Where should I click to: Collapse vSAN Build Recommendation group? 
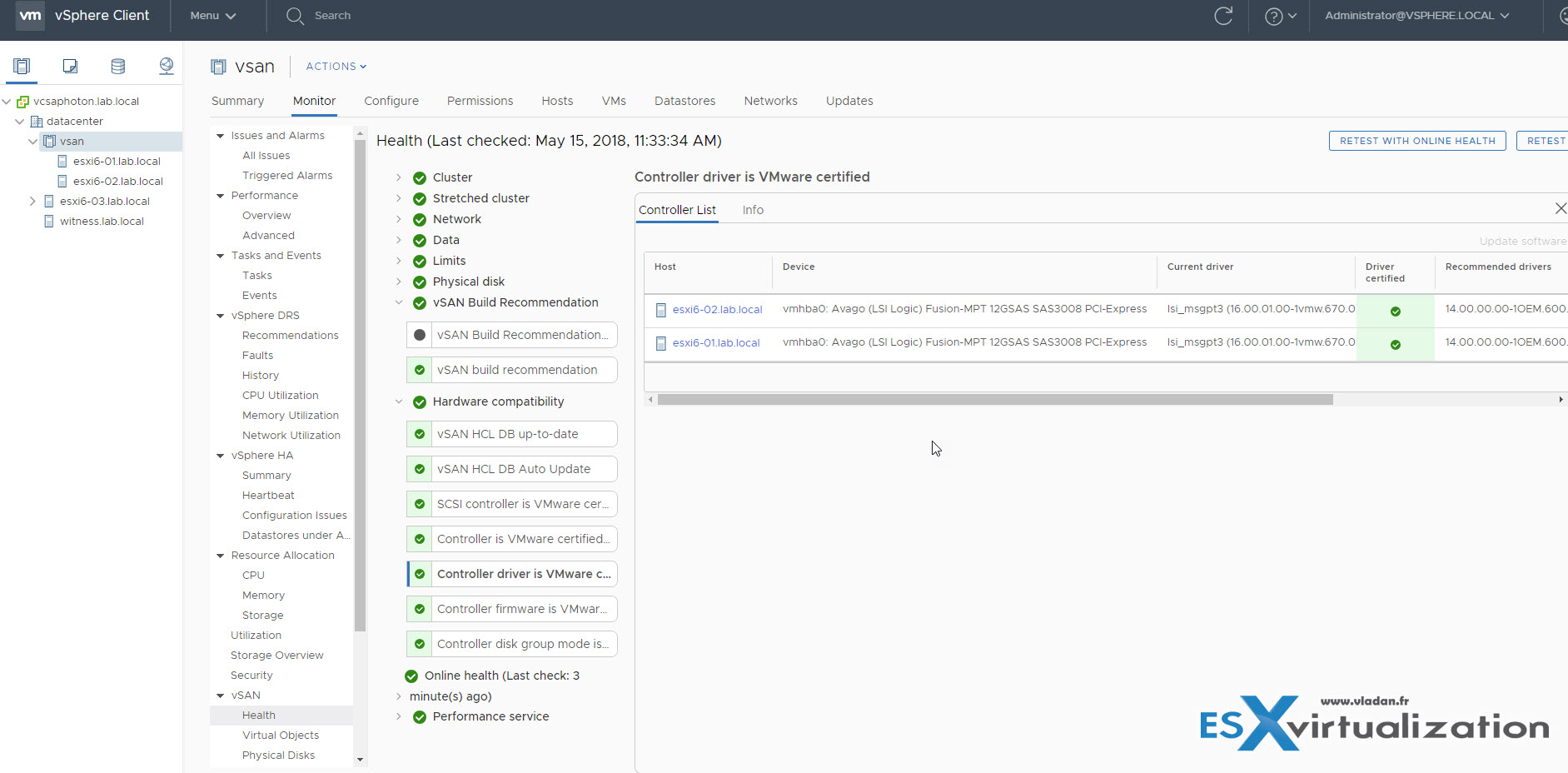(x=399, y=302)
